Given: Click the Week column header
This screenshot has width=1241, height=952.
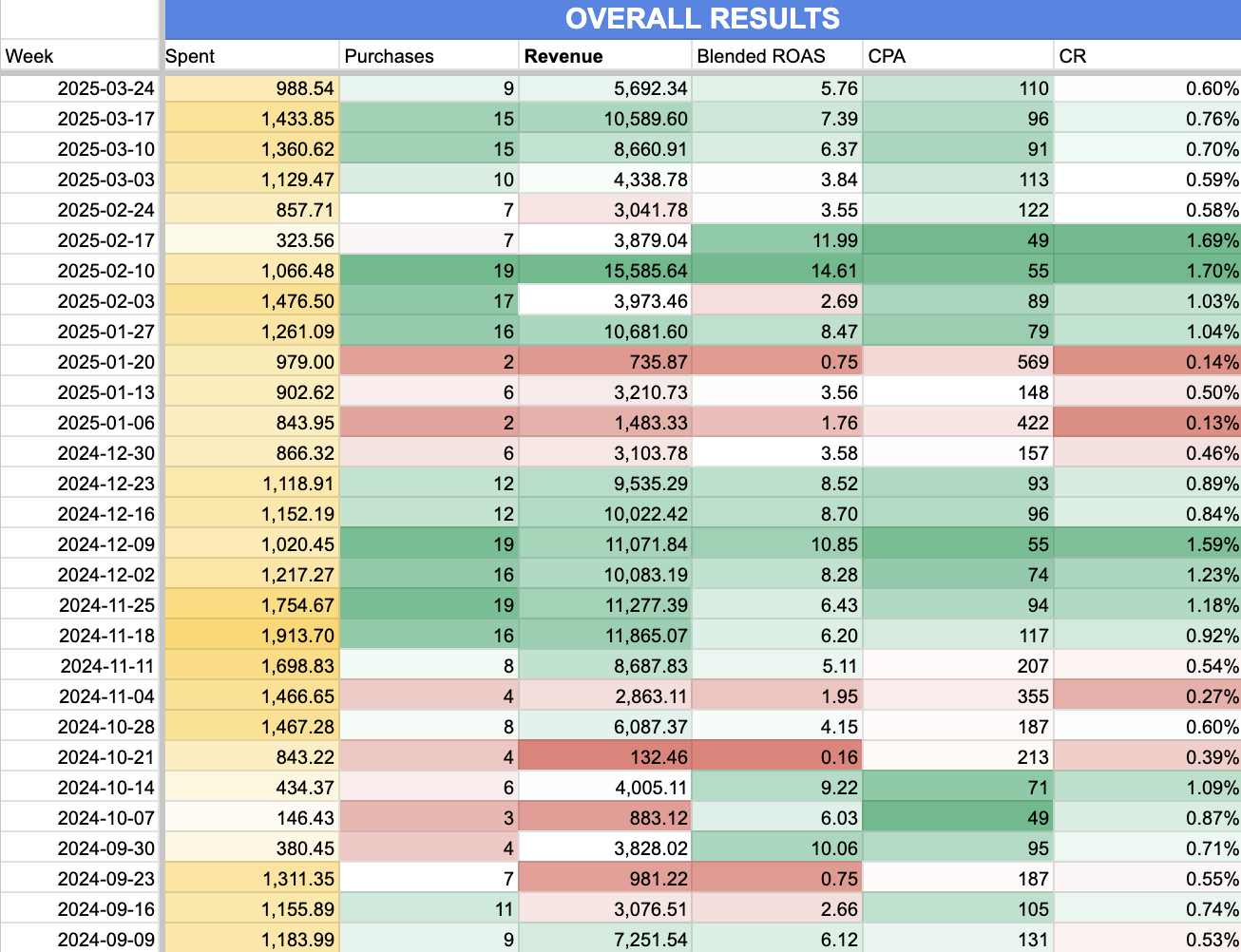Looking at the screenshot, I should click(x=79, y=56).
